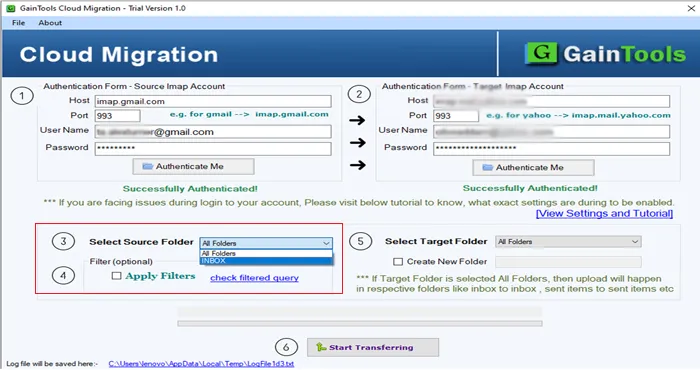This screenshot has width=700, height=370.
Task: Click the transfer progress bar
Action: (360, 323)
